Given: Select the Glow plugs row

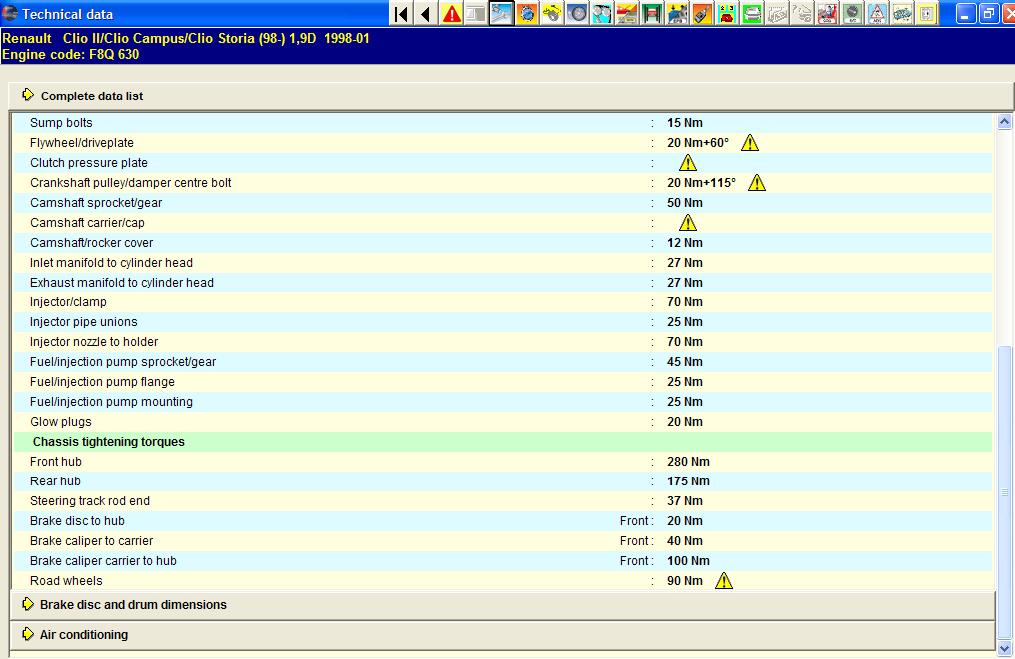Looking at the screenshot, I should point(502,422).
